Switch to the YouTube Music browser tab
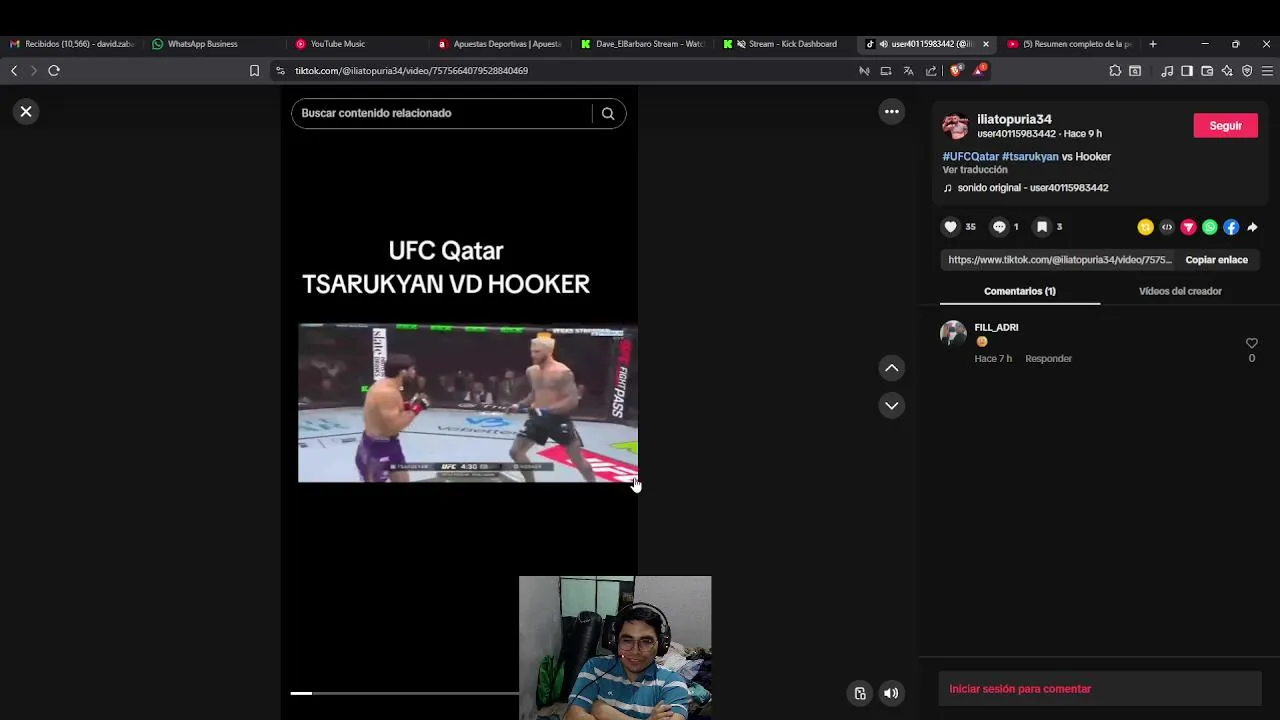The width and height of the screenshot is (1280, 720). click(337, 44)
